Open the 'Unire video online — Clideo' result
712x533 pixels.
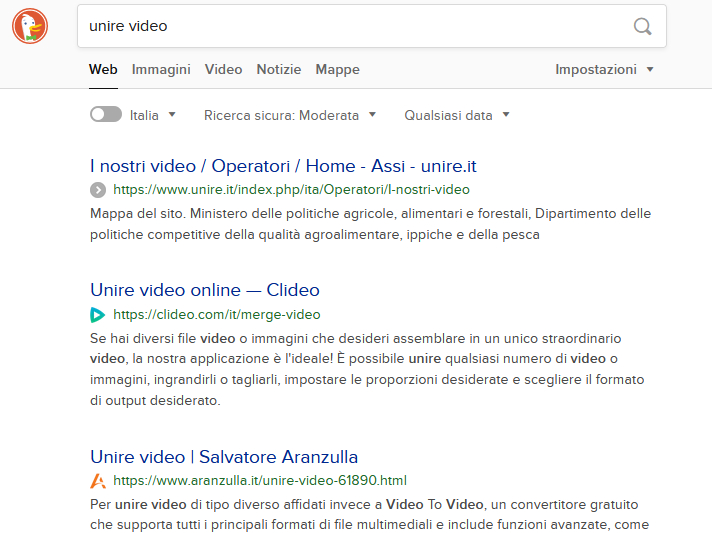(x=205, y=290)
